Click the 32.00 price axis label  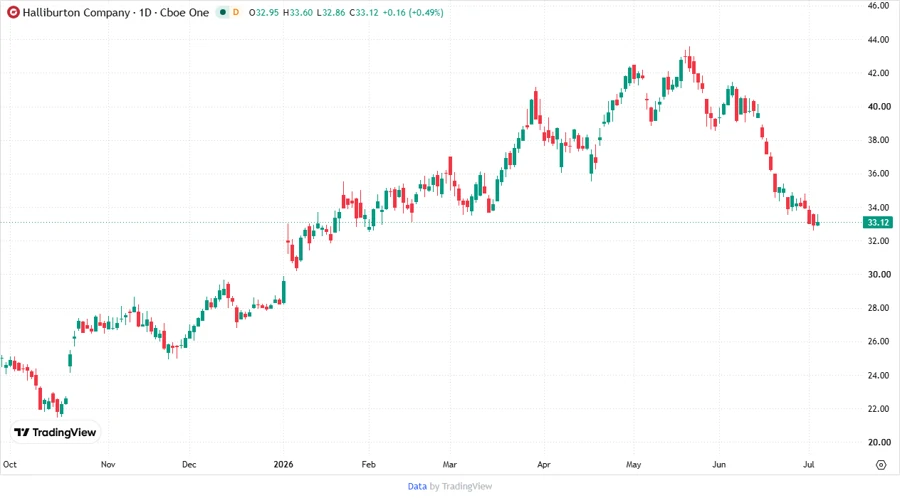[x=879, y=241]
